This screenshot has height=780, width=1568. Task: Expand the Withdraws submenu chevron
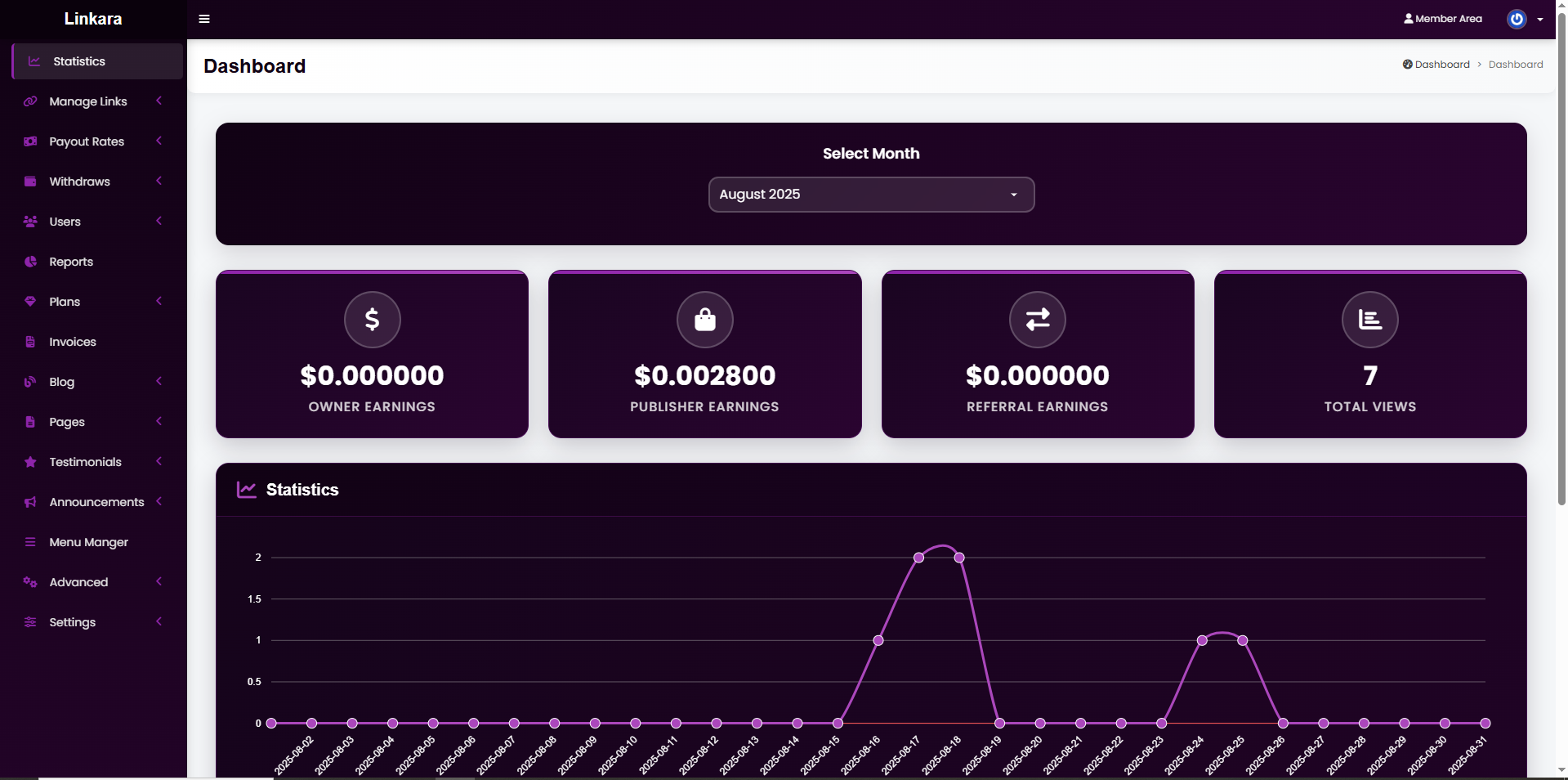[x=159, y=181]
